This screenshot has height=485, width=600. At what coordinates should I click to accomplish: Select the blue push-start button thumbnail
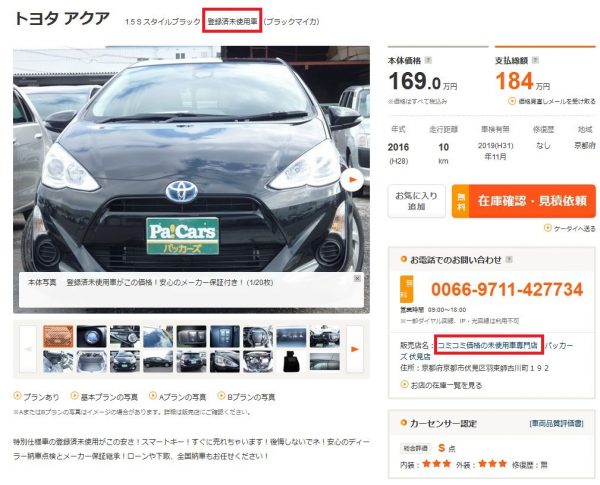(91, 336)
